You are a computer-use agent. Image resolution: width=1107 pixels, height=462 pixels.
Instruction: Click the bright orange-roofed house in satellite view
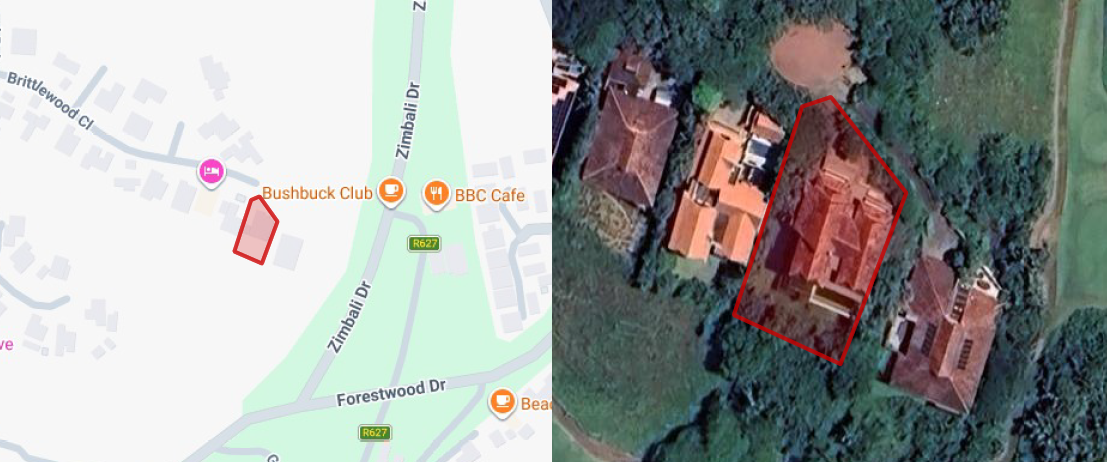(x=722, y=191)
